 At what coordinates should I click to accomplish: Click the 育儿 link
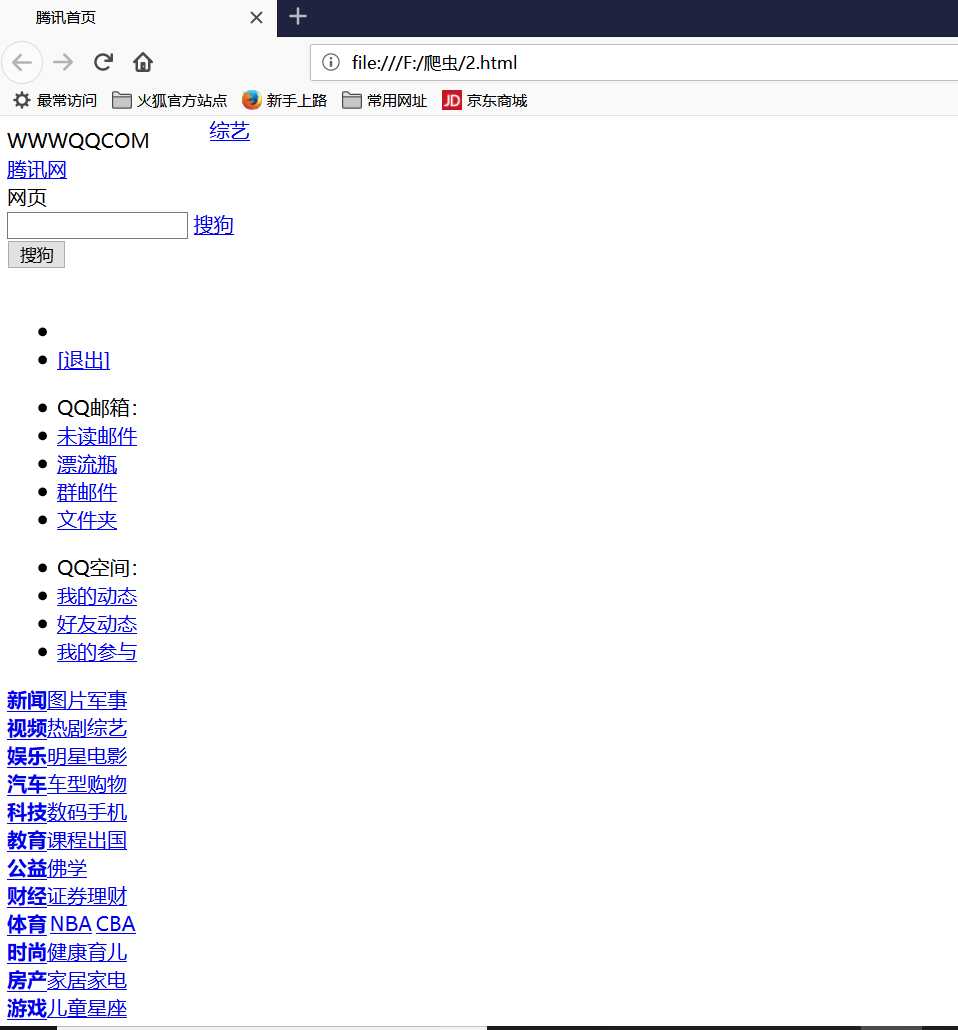click(107, 952)
